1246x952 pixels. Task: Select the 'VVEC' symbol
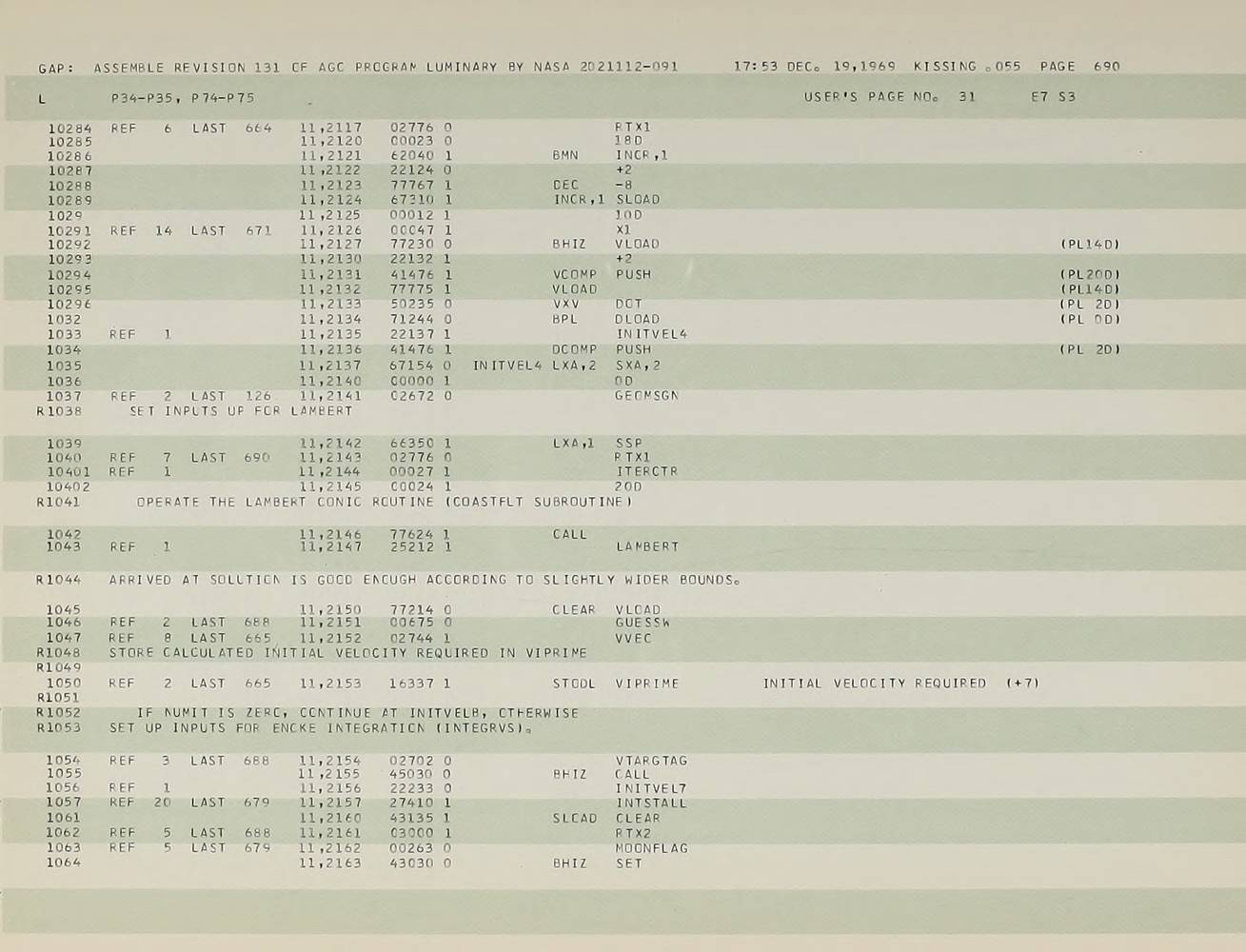click(x=633, y=638)
